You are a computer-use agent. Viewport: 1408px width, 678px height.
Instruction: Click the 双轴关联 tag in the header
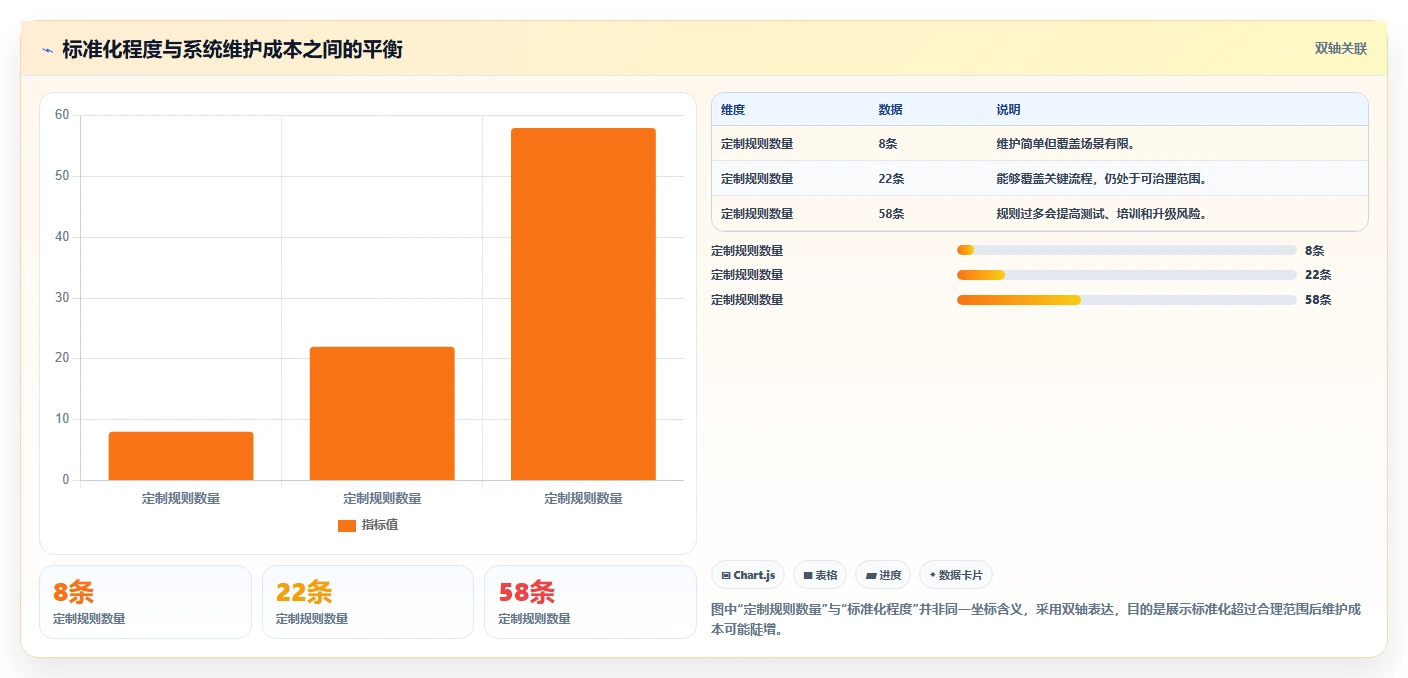coord(1340,48)
